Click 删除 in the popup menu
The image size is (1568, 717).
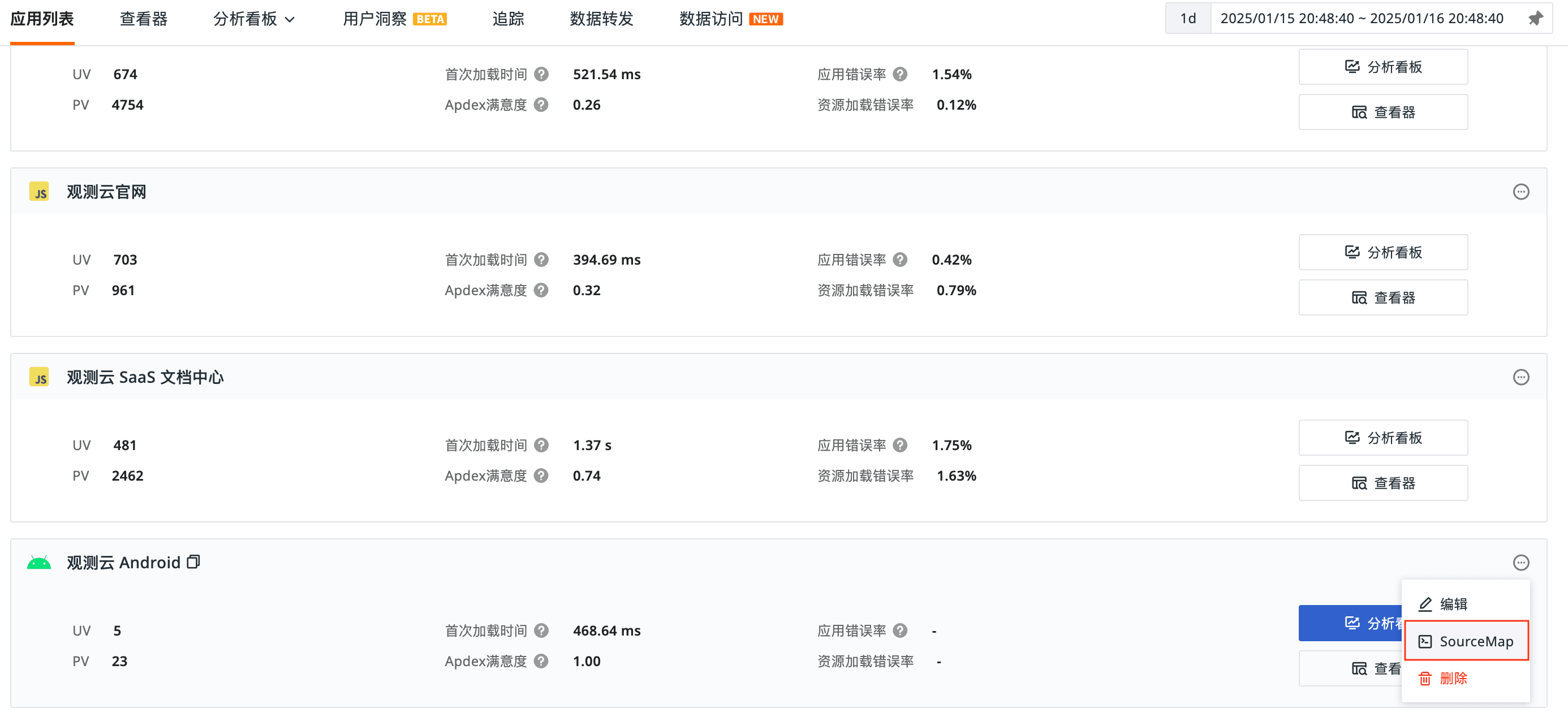1453,678
